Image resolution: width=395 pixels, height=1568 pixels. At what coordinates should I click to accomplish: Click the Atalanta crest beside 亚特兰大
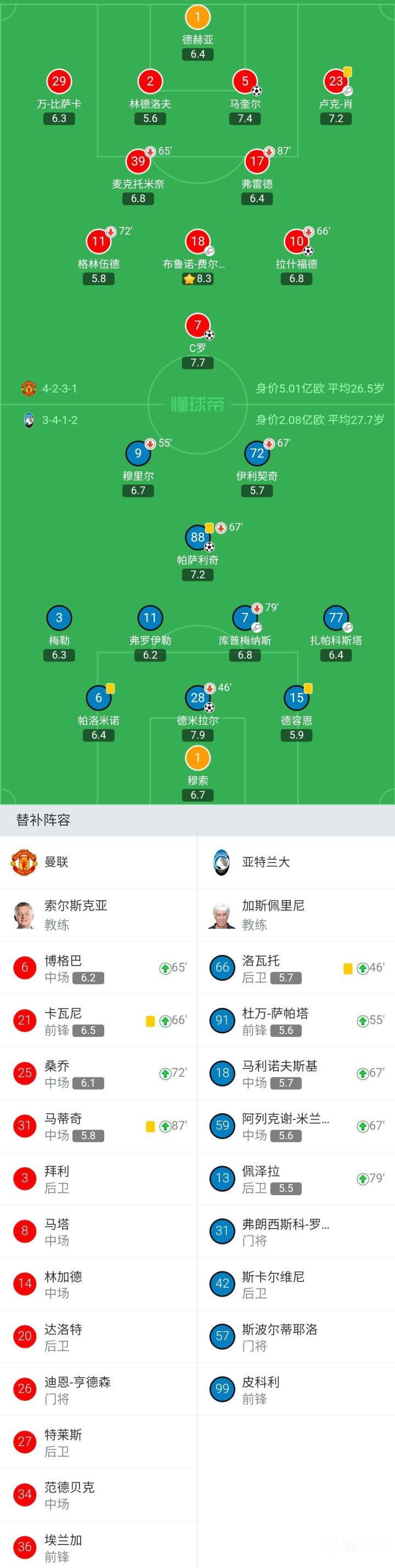click(x=221, y=862)
